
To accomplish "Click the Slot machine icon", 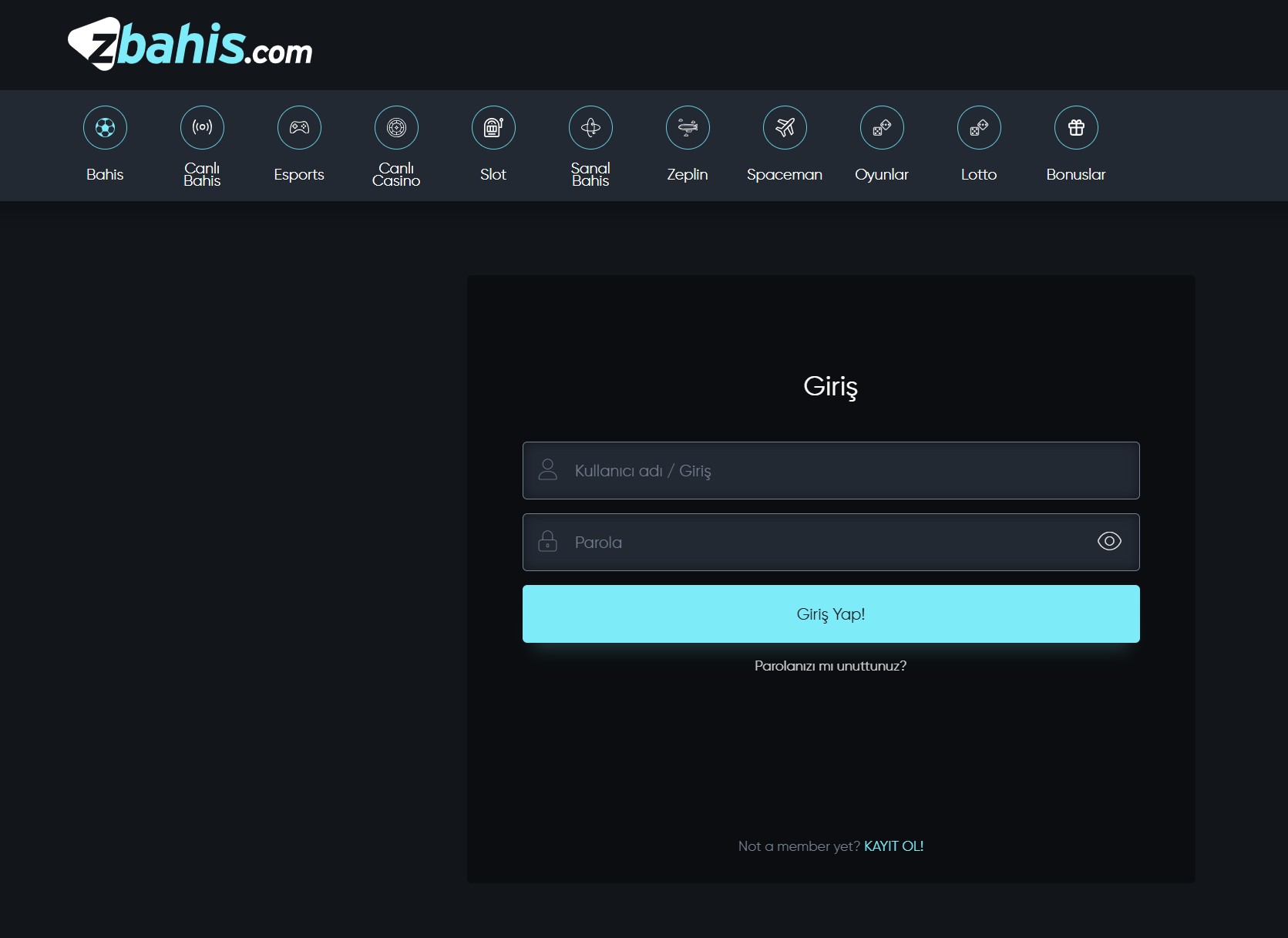I will (x=493, y=127).
